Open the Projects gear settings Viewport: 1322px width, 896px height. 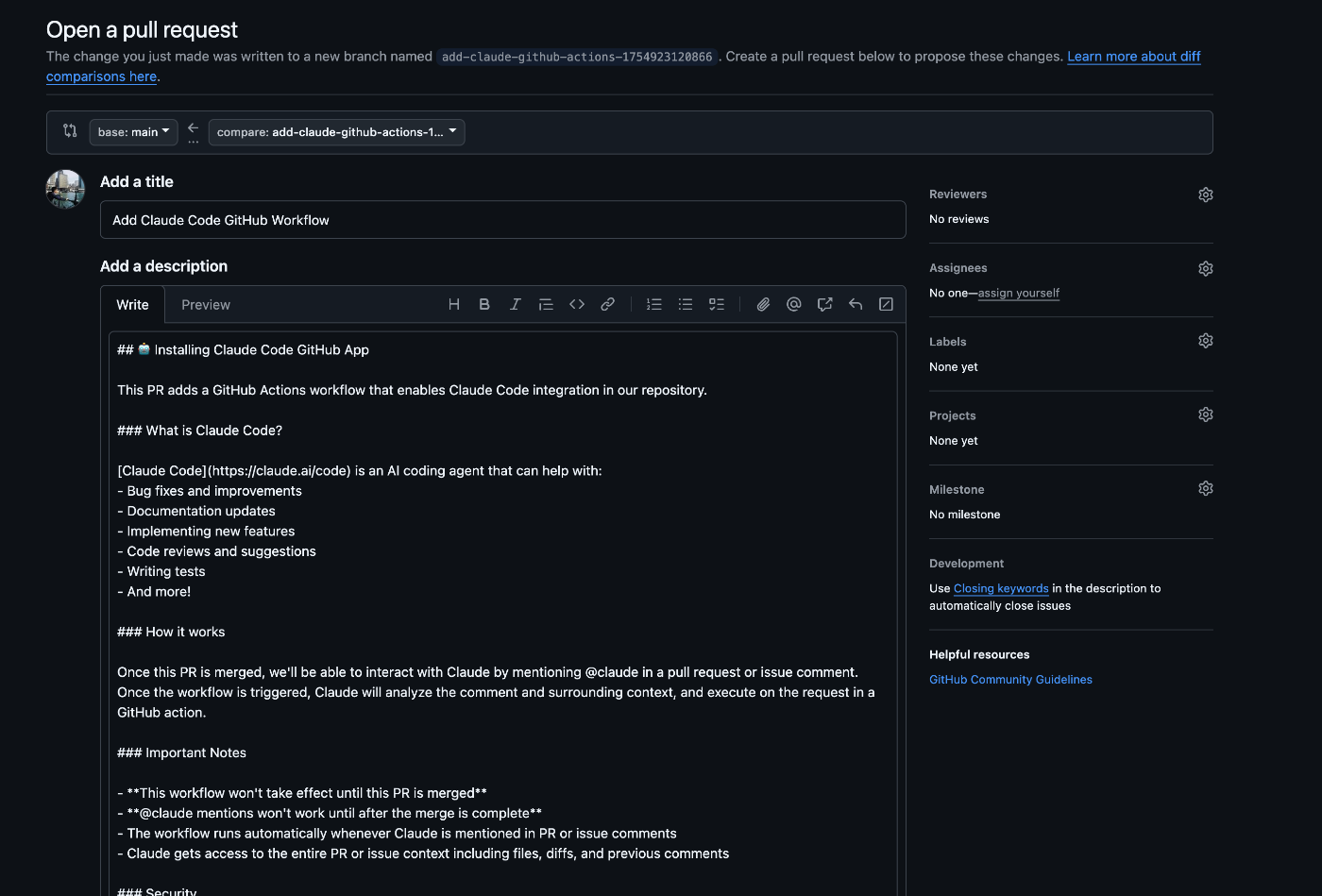1206,414
